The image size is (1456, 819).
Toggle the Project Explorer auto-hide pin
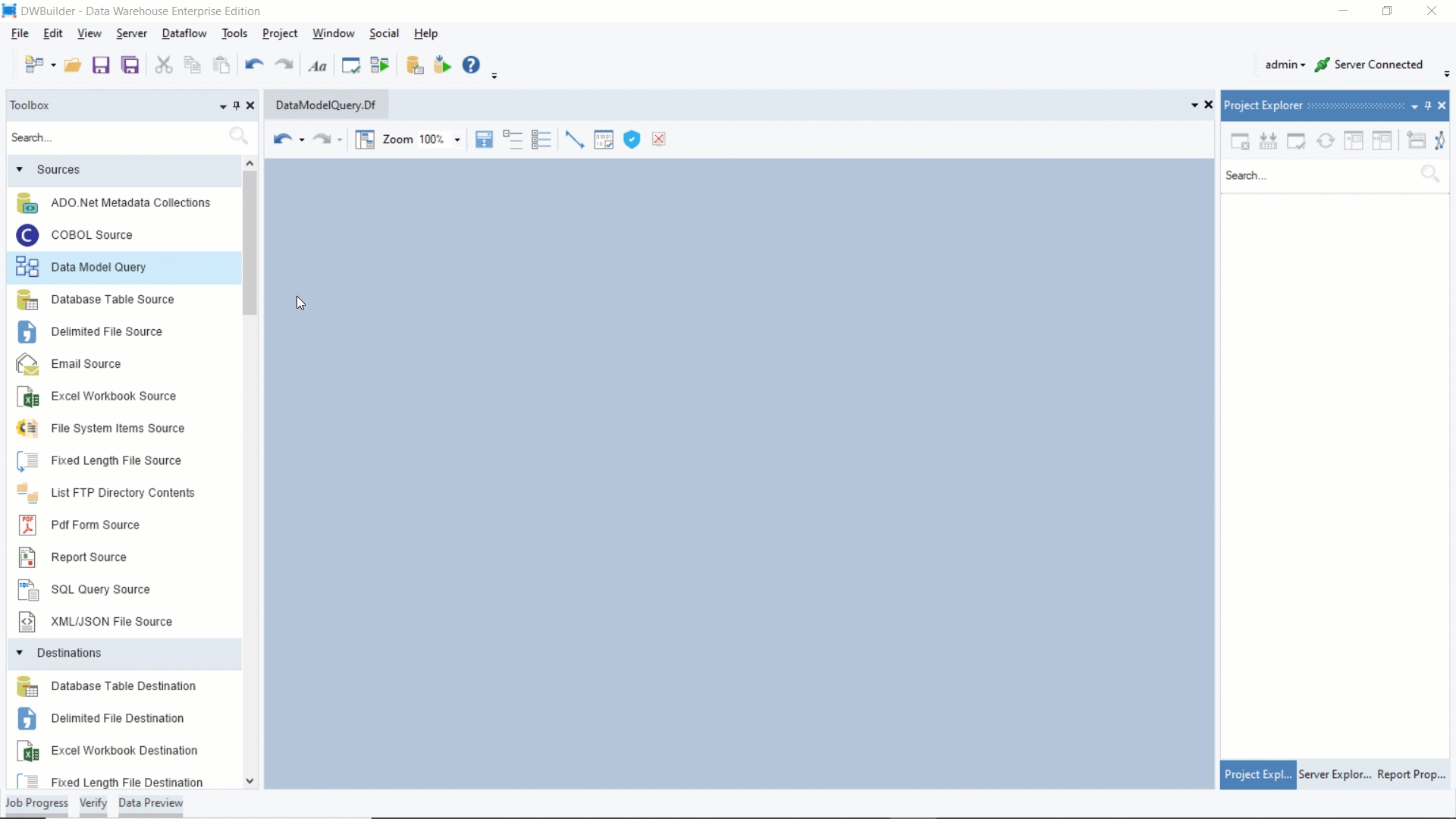[x=1428, y=105]
